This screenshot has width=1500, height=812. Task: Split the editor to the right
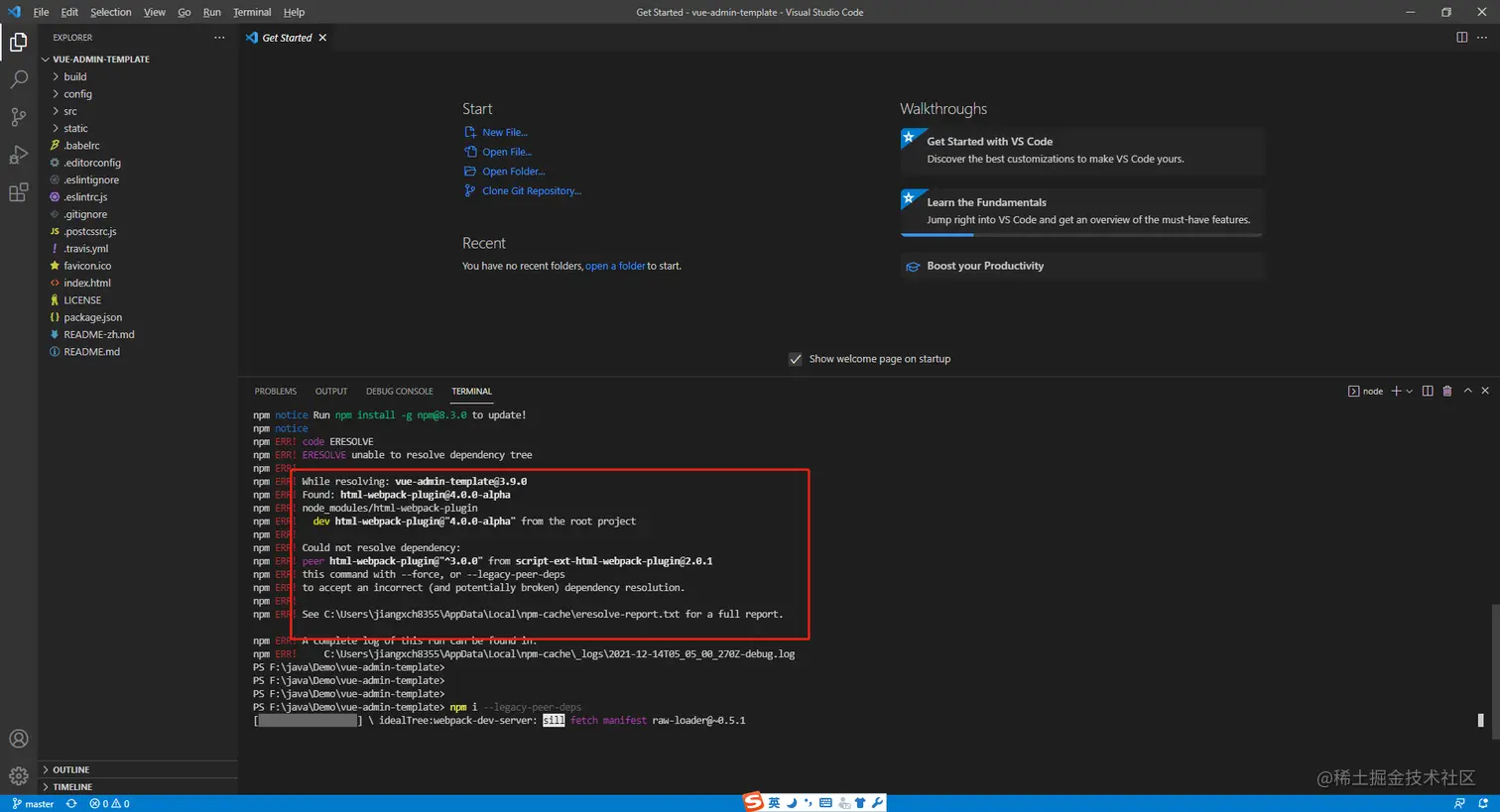click(1461, 38)
